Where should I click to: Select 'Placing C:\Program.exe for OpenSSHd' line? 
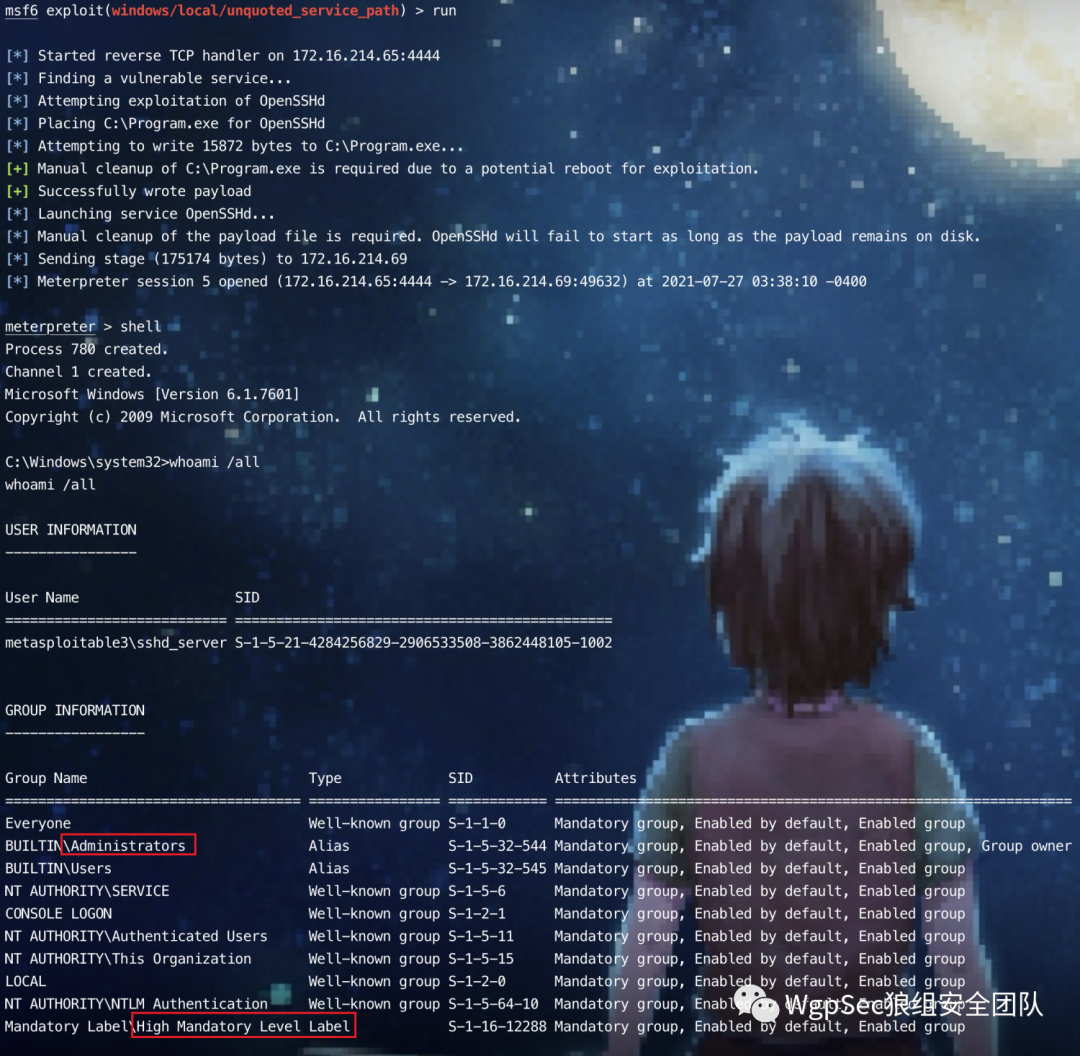165,124
